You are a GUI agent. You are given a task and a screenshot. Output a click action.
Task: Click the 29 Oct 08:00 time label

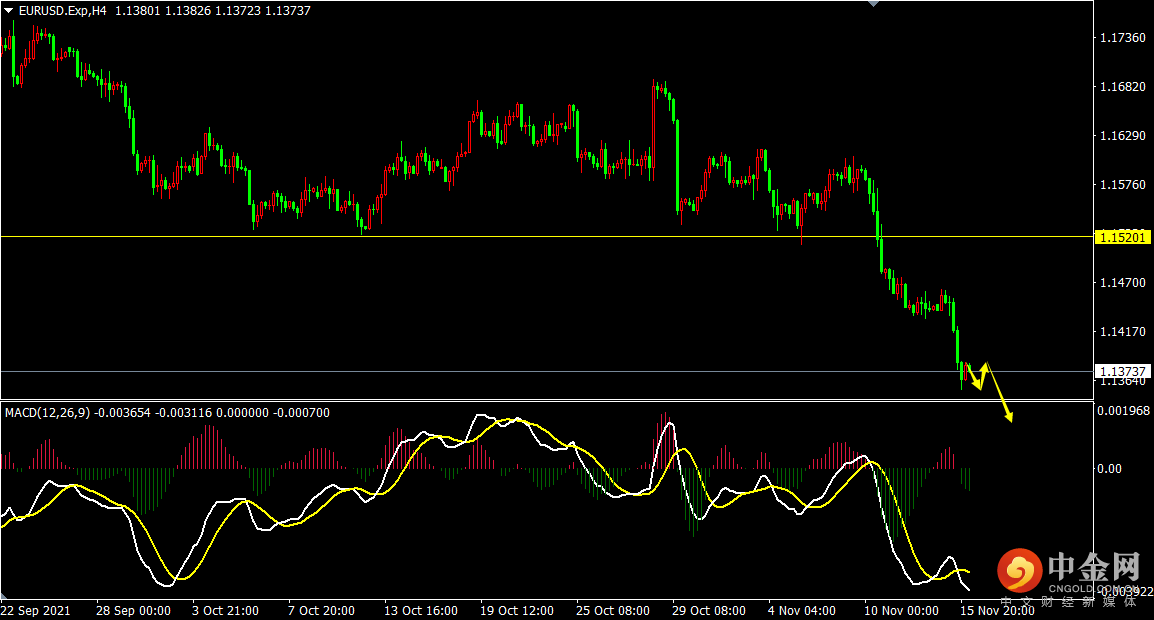point(709,610)
